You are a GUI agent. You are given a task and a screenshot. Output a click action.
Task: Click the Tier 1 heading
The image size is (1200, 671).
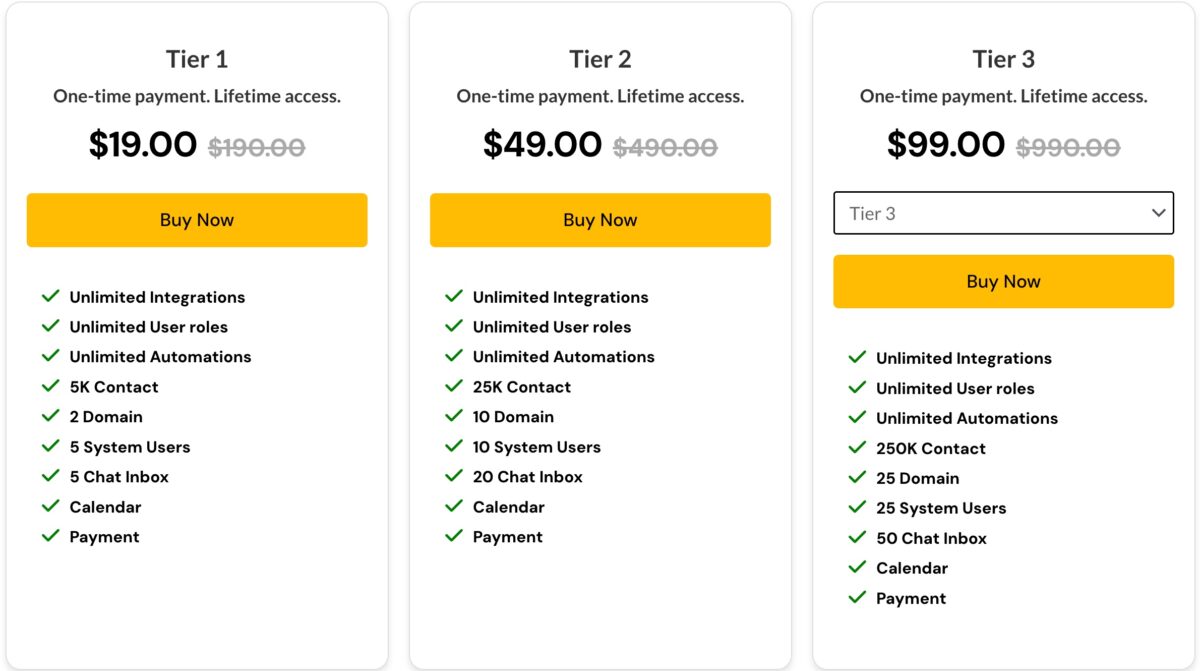coord(197,59)
